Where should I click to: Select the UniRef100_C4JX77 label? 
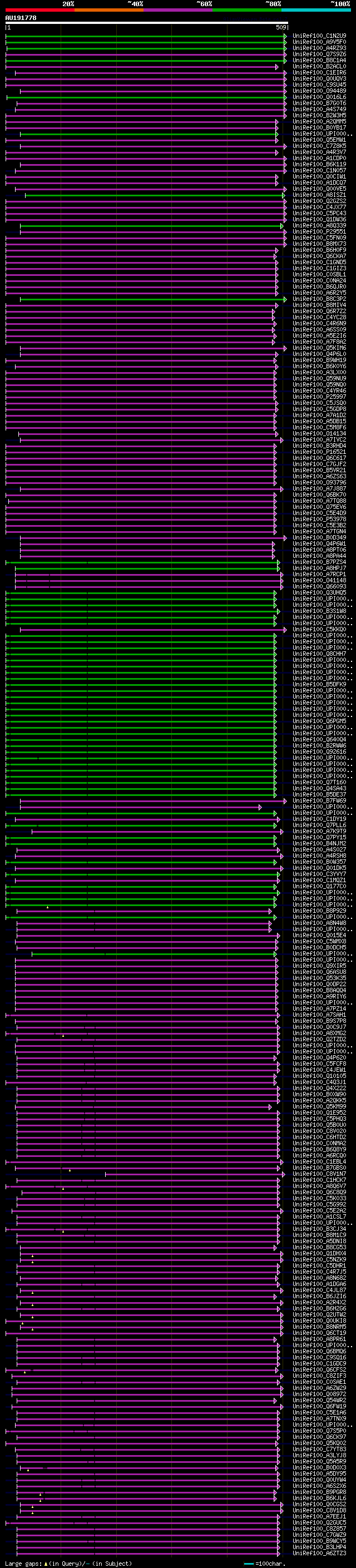[x=319, y=207]
